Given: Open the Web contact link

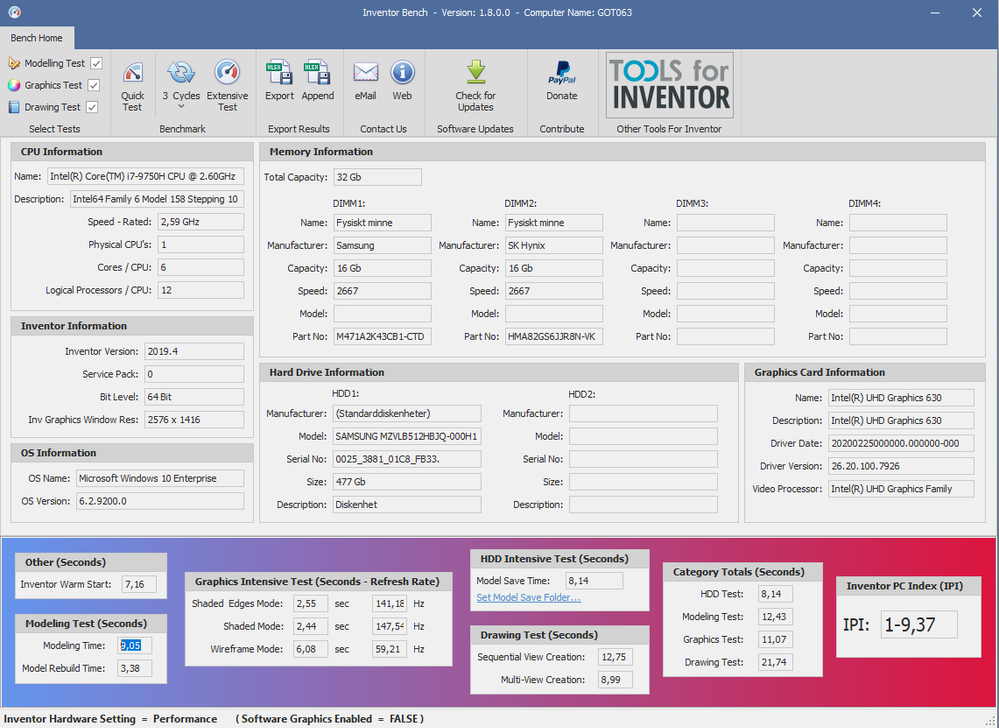Looking at the screenshot, I should coord(402,81).
